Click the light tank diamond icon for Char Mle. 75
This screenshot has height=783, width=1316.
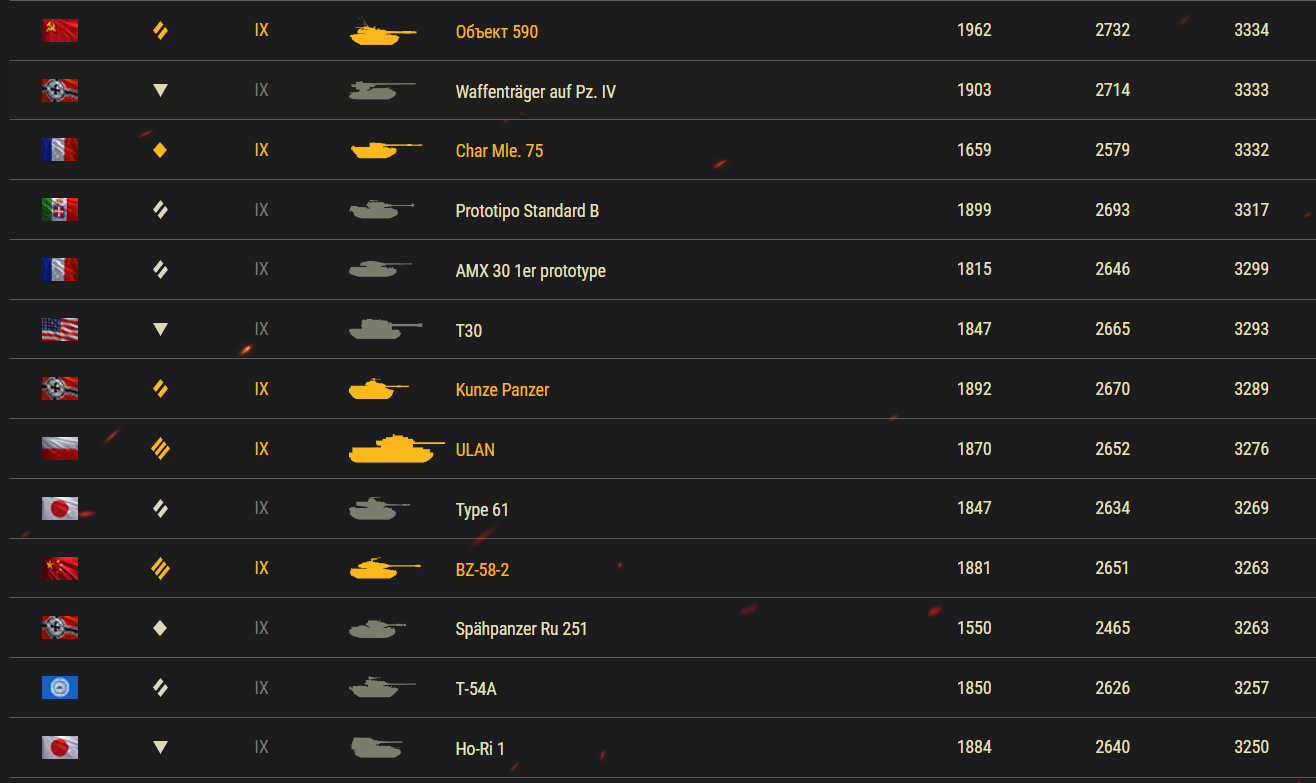160,150
